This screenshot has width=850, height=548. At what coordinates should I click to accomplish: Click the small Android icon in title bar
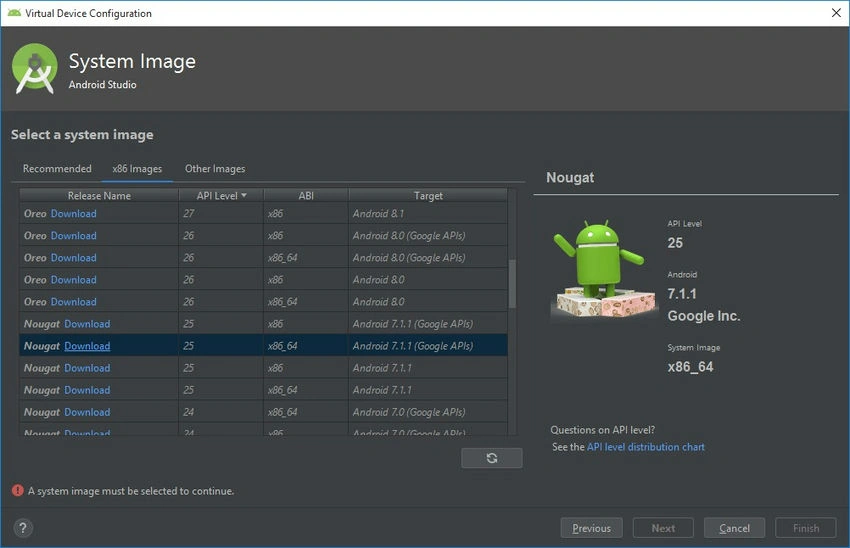(x=14, y=13)
